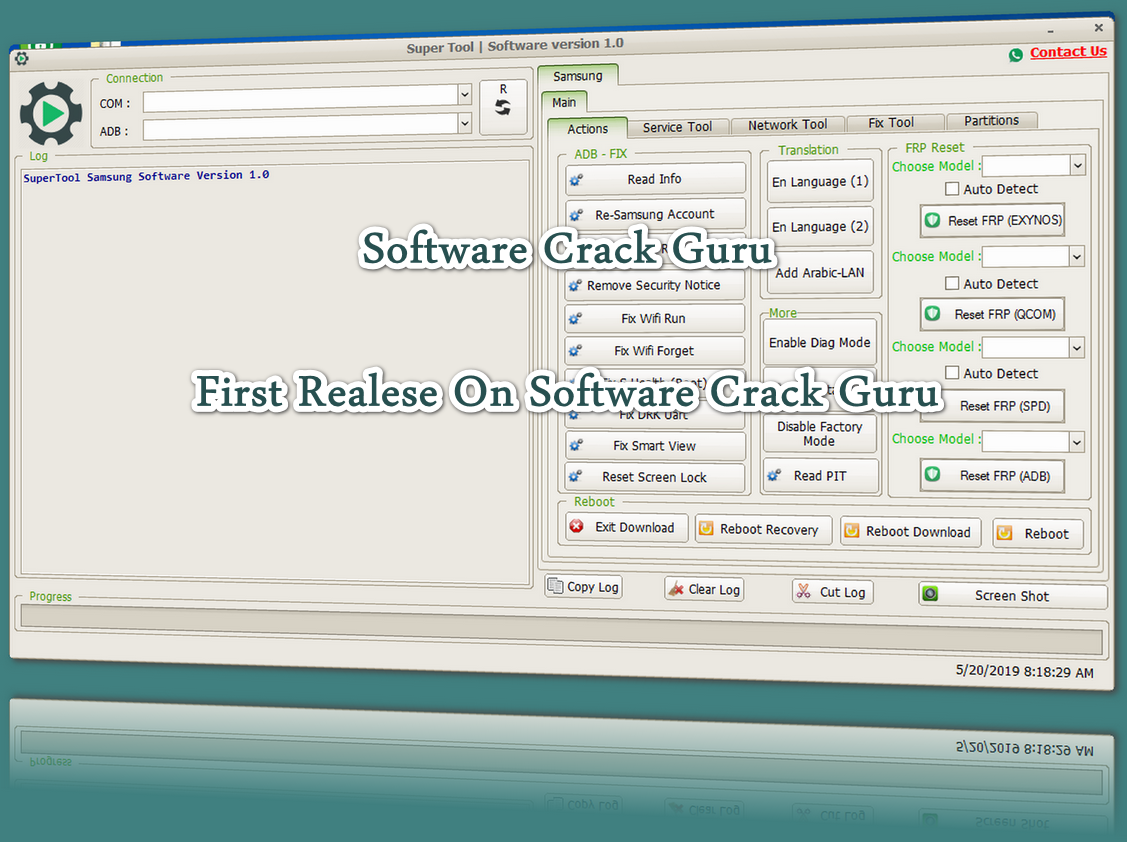Click En Language (1) button
1127x842 pixels.
820,181
